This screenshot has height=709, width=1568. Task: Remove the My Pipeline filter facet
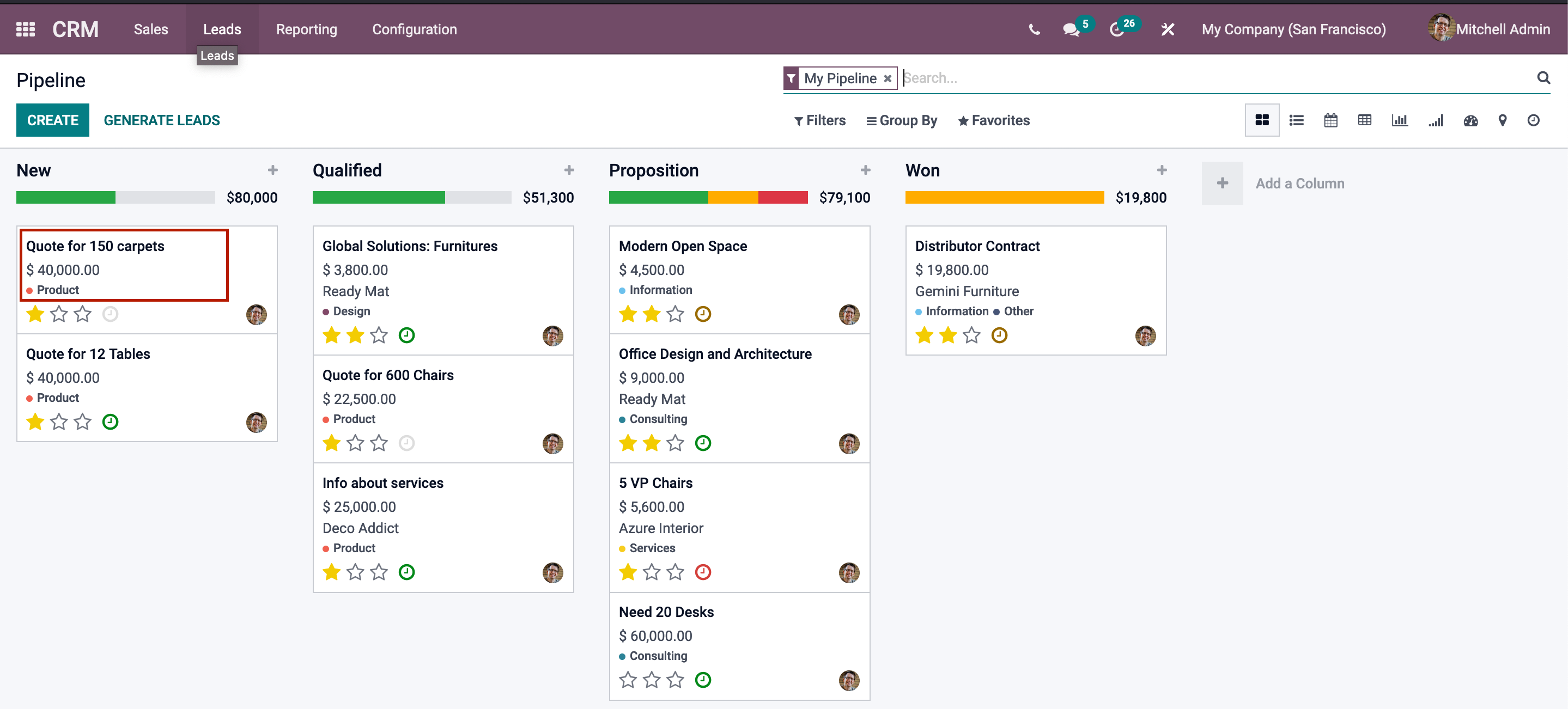[888, 78]
